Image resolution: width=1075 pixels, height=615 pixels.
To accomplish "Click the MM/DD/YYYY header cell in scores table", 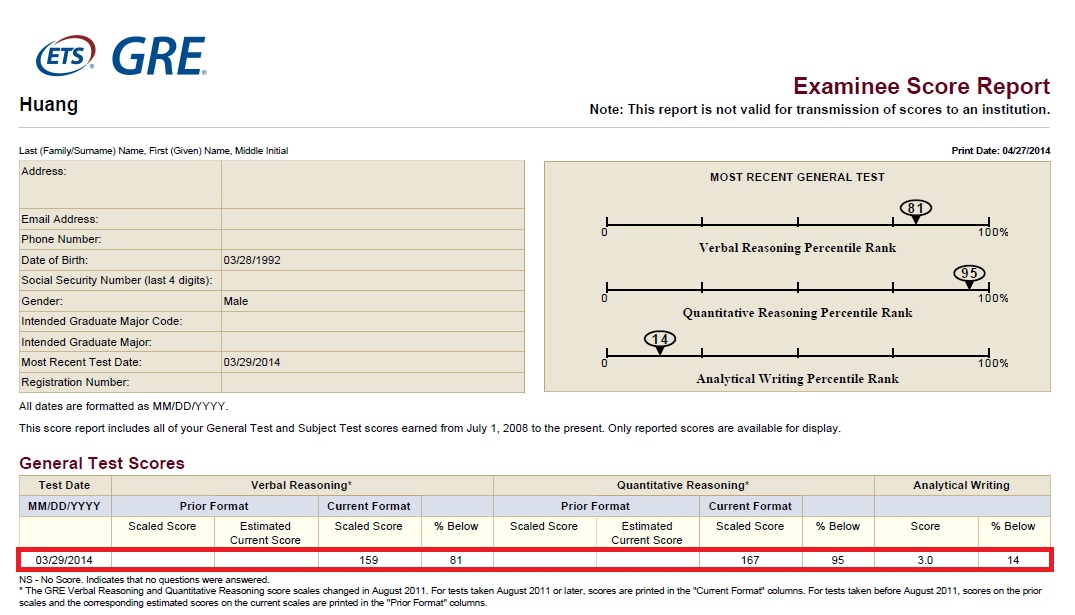I will 64,506.
